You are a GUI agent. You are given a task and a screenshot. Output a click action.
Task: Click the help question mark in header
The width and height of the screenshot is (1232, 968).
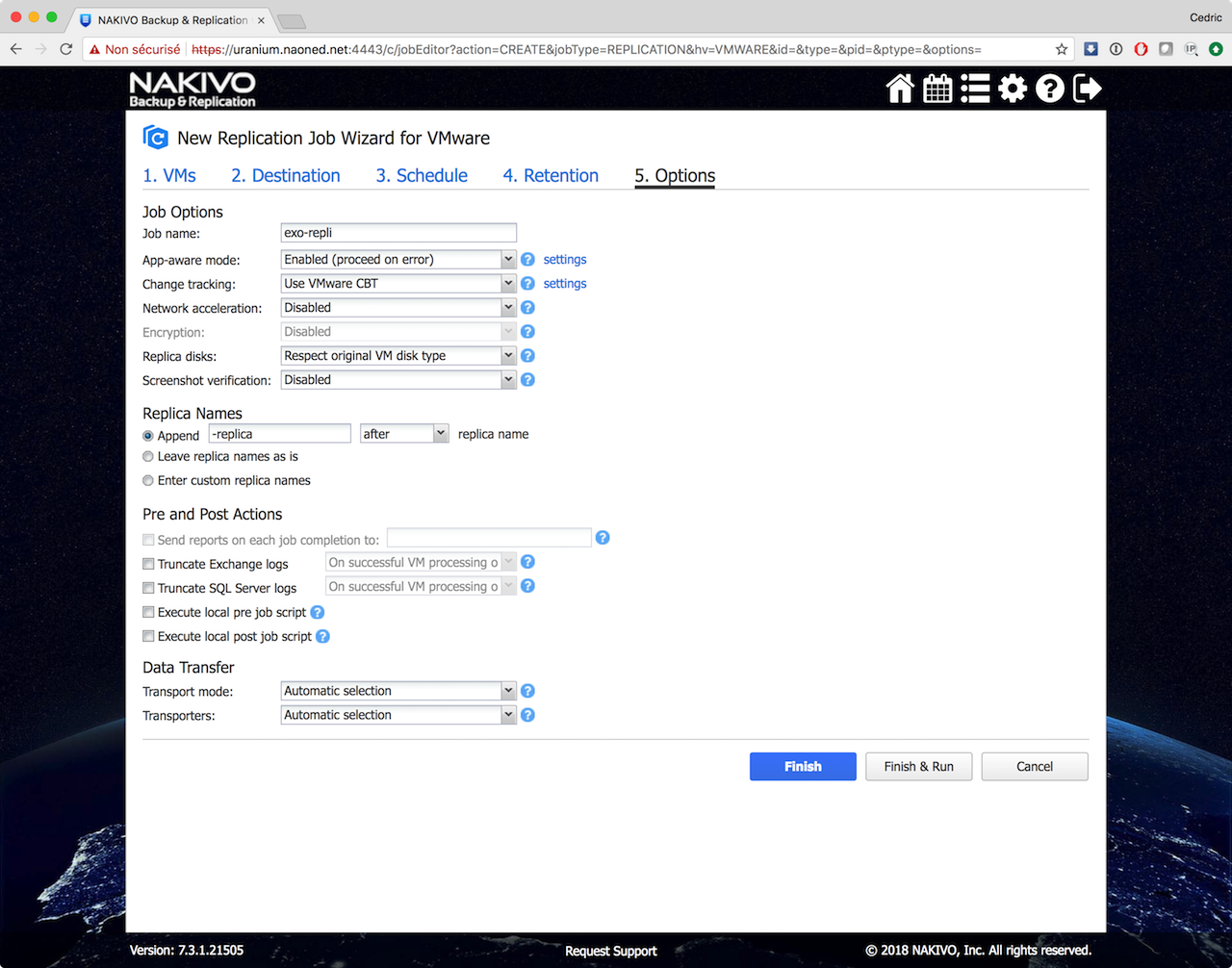click(x=1050, y=89)
